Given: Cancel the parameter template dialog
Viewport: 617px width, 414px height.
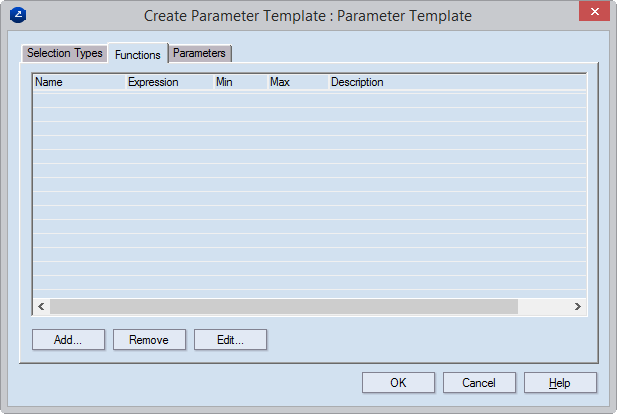Looking at the screenshot, I should coord(479,382).
